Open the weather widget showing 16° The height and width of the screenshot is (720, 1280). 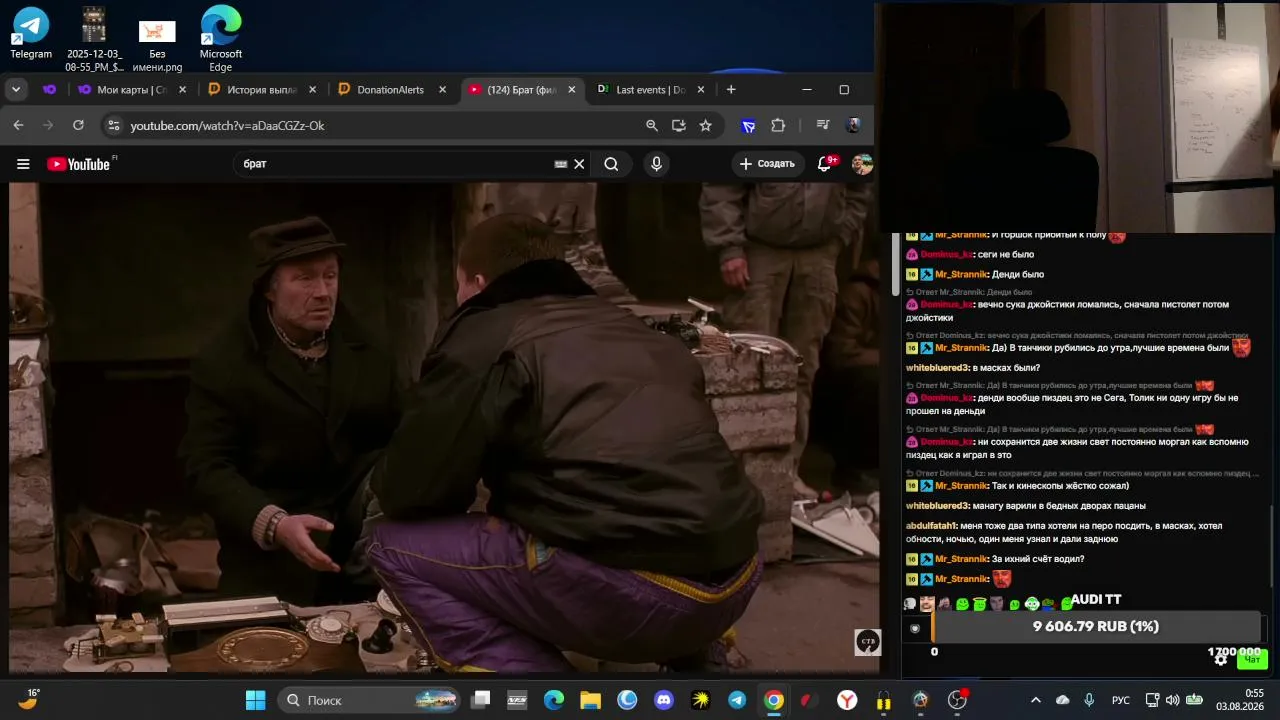[x=28, y=698]
